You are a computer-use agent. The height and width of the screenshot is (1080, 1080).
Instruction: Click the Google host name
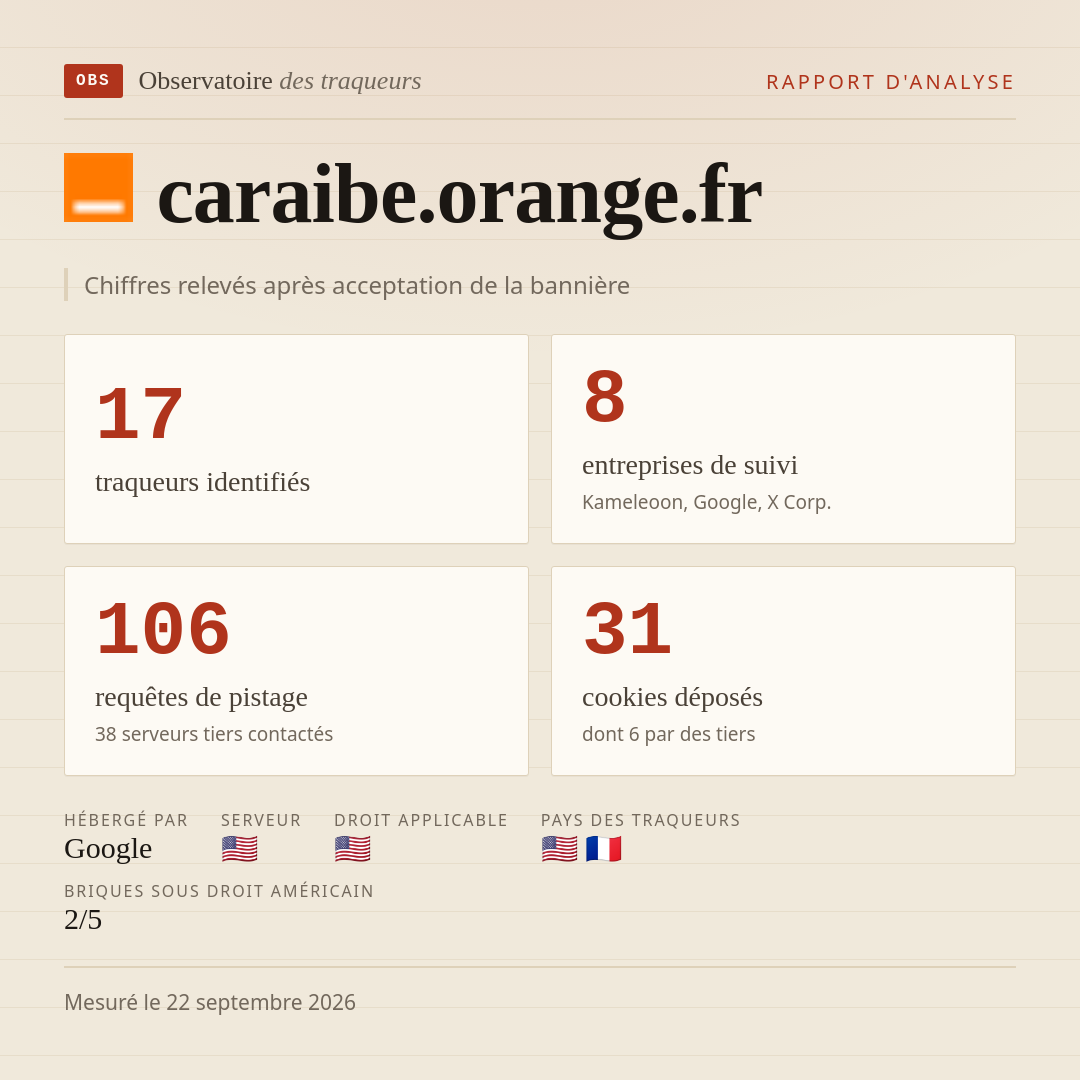[x=108, y=849]
